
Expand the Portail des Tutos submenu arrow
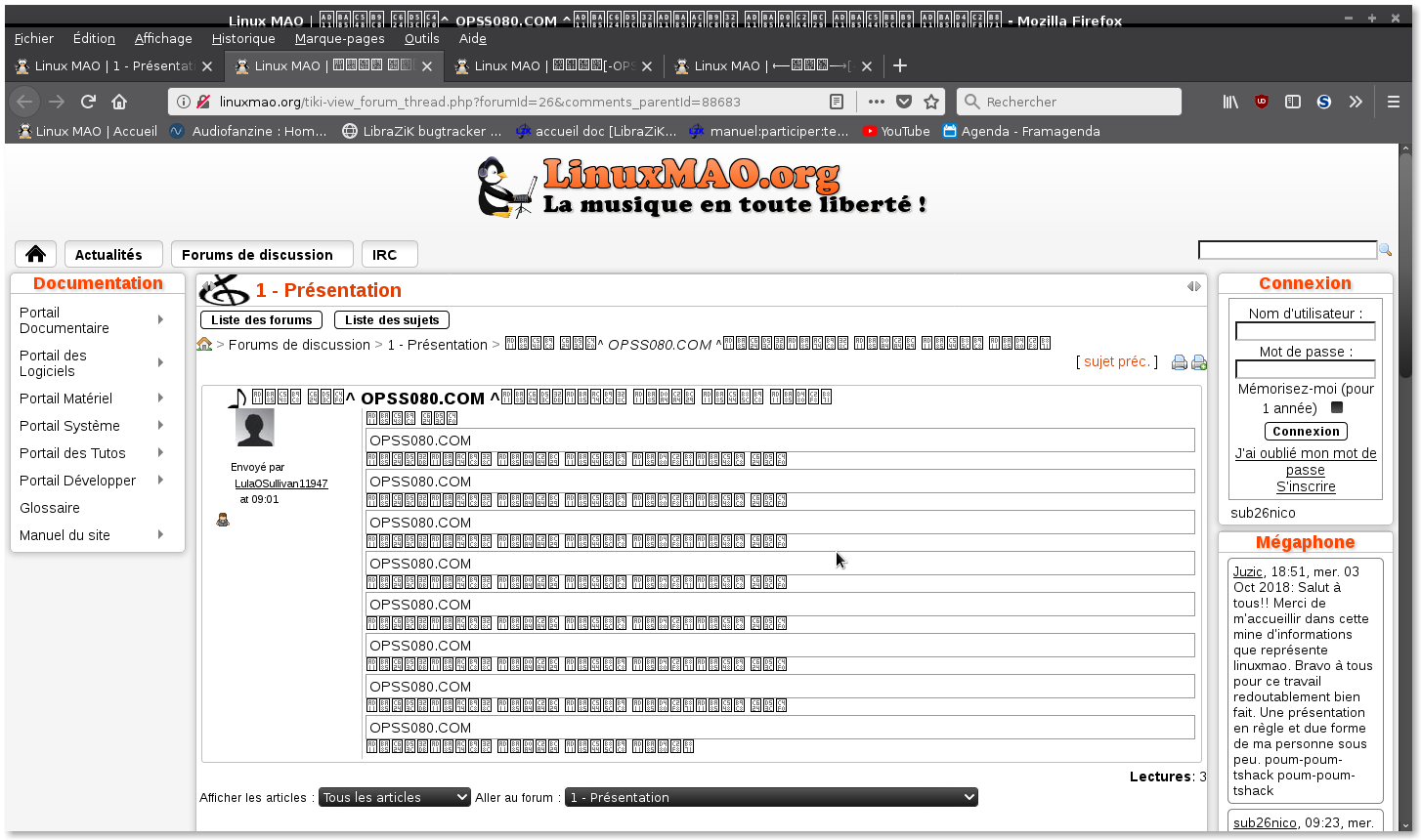(x=160, y=452)
